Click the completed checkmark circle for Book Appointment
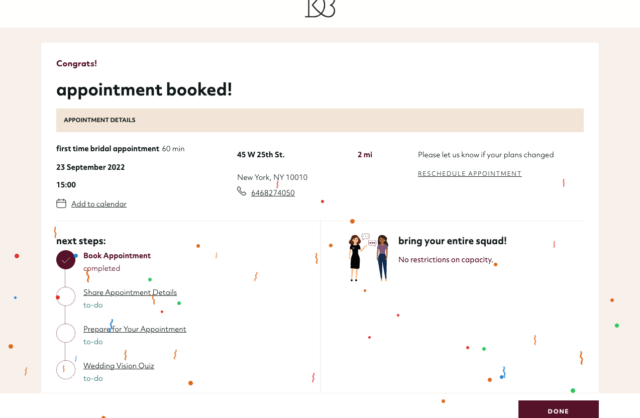Viewport: 640px width, 418px height. click(66, 260)
